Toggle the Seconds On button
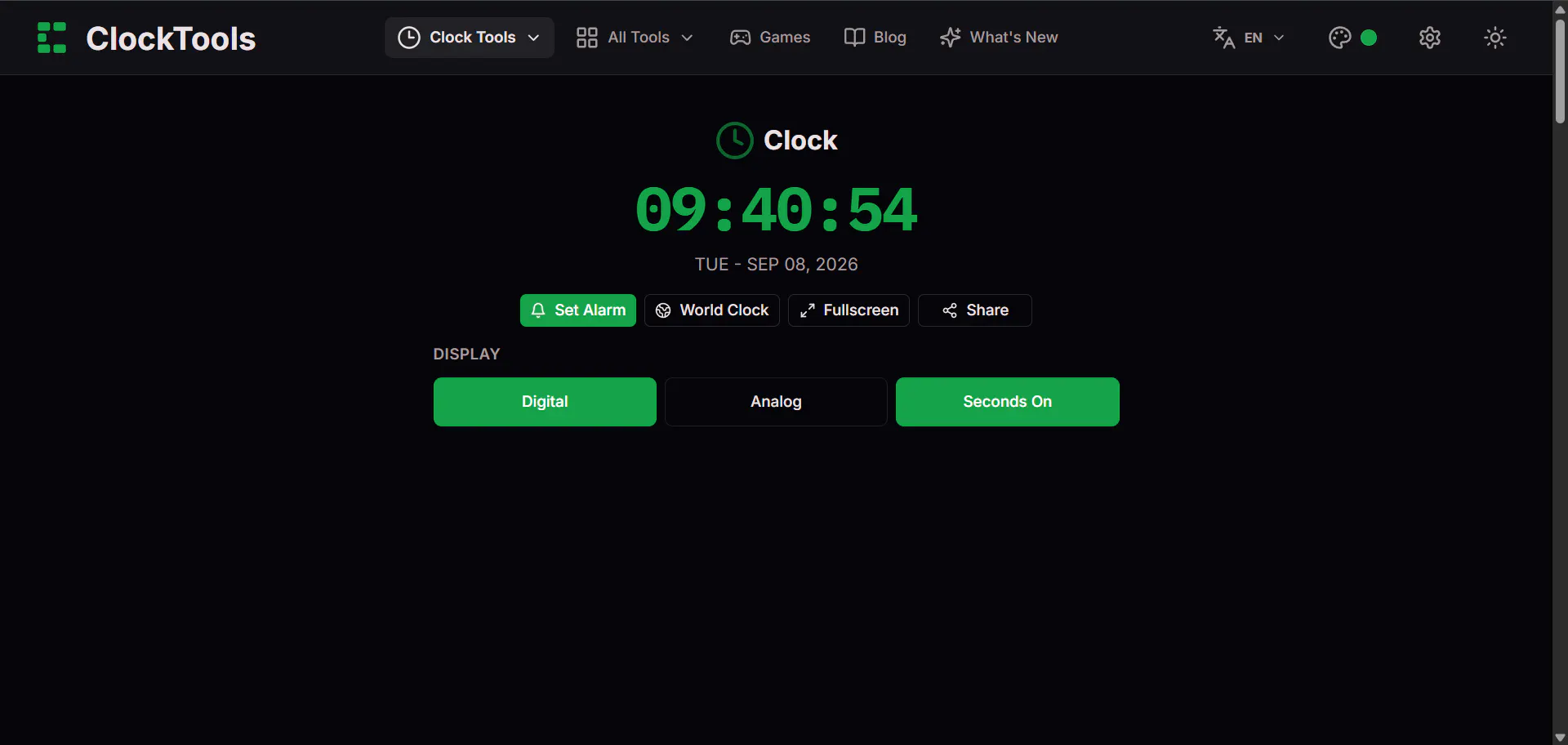This screenshot has height=745, width=1568. click(x=1008, y=402)
